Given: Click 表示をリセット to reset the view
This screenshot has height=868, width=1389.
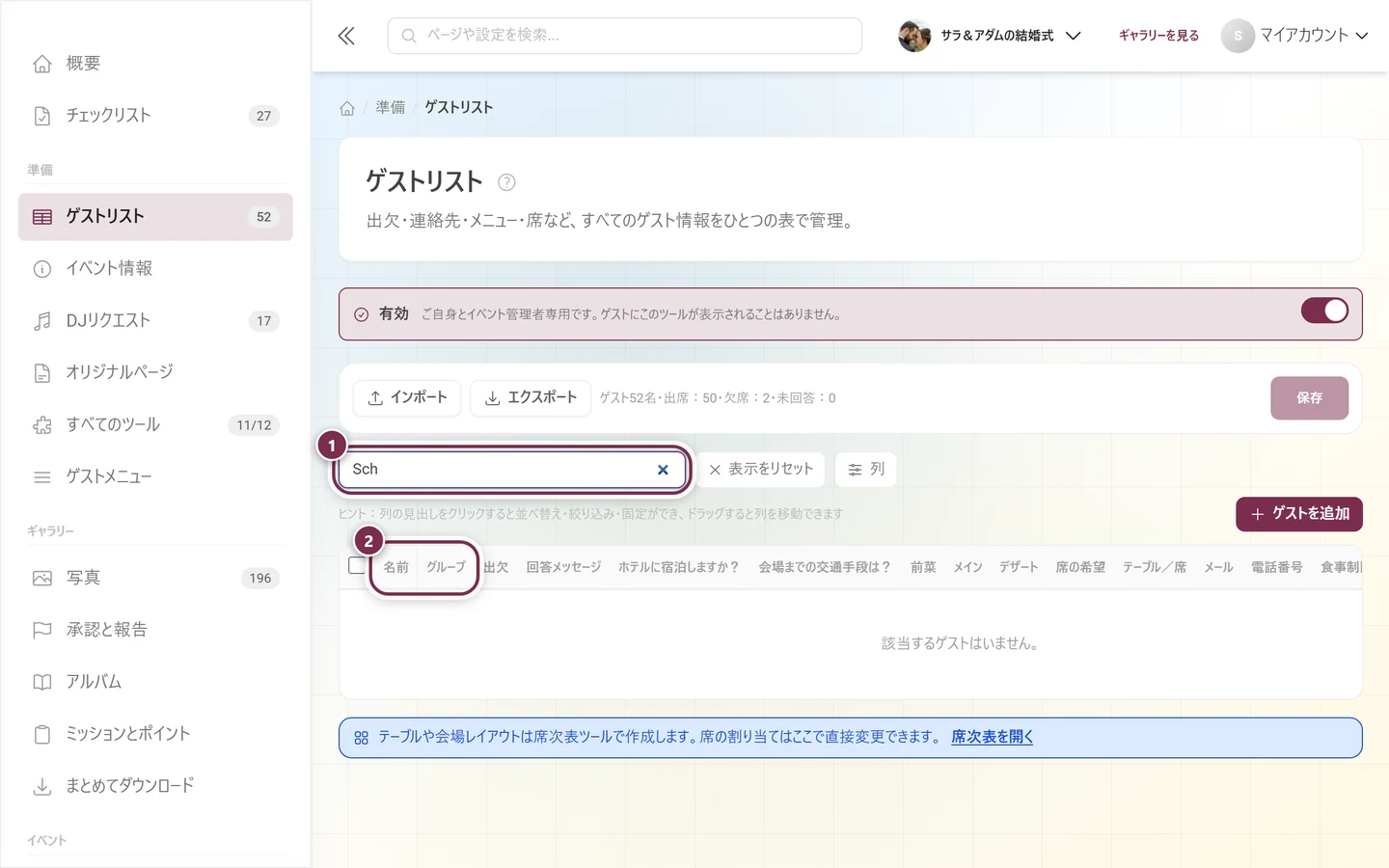Looking at the screenshot, I should tap(761, 470).
